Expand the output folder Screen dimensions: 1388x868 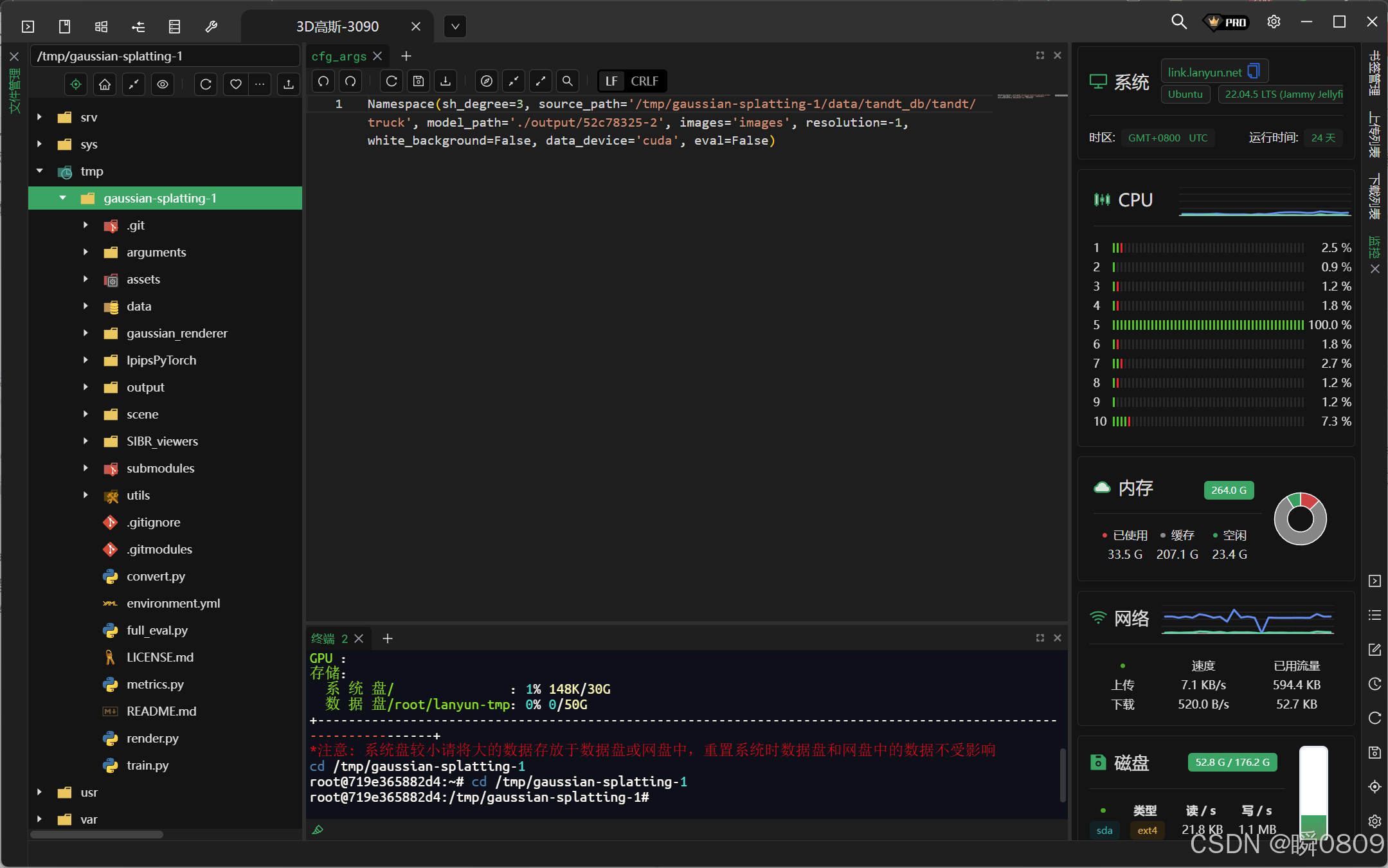tap(86, 387)
